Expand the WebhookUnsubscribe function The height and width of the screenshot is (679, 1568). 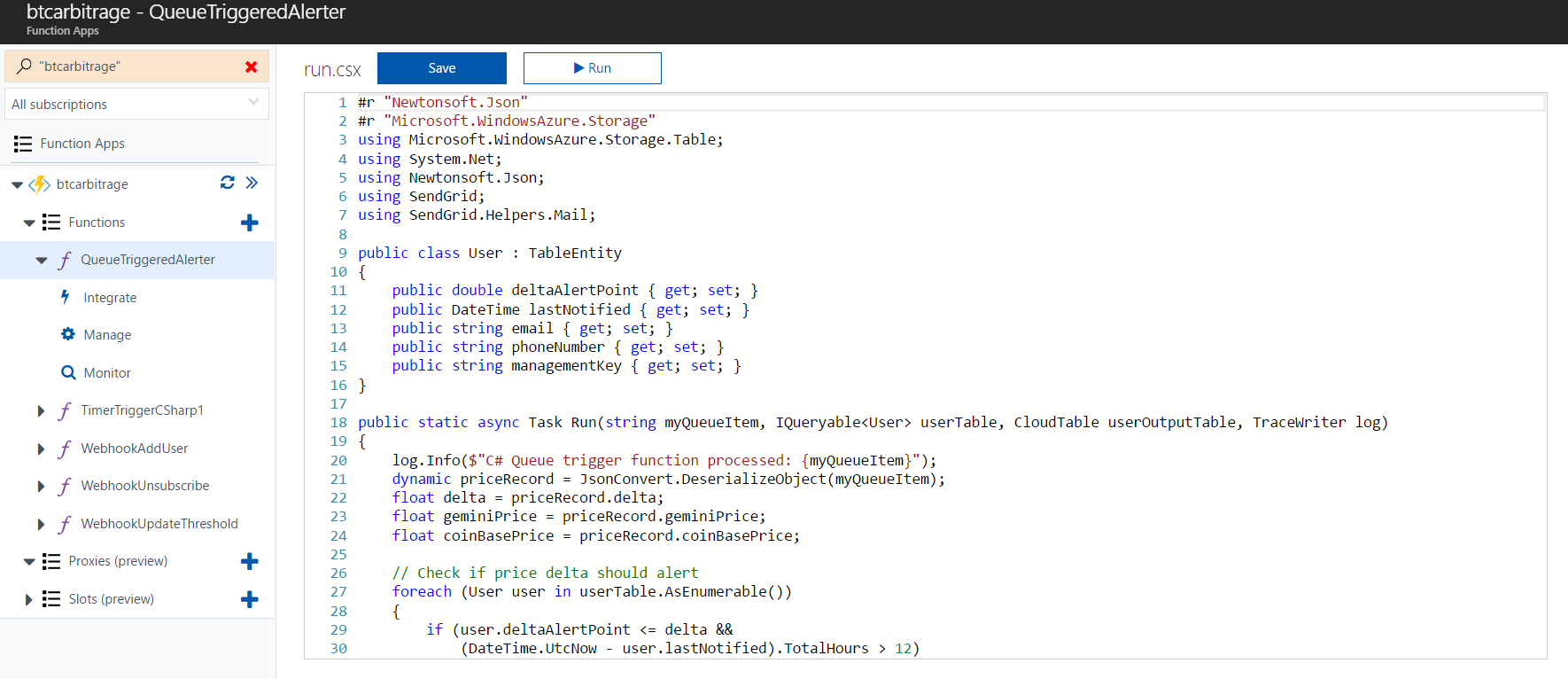[x=41, y=486]
